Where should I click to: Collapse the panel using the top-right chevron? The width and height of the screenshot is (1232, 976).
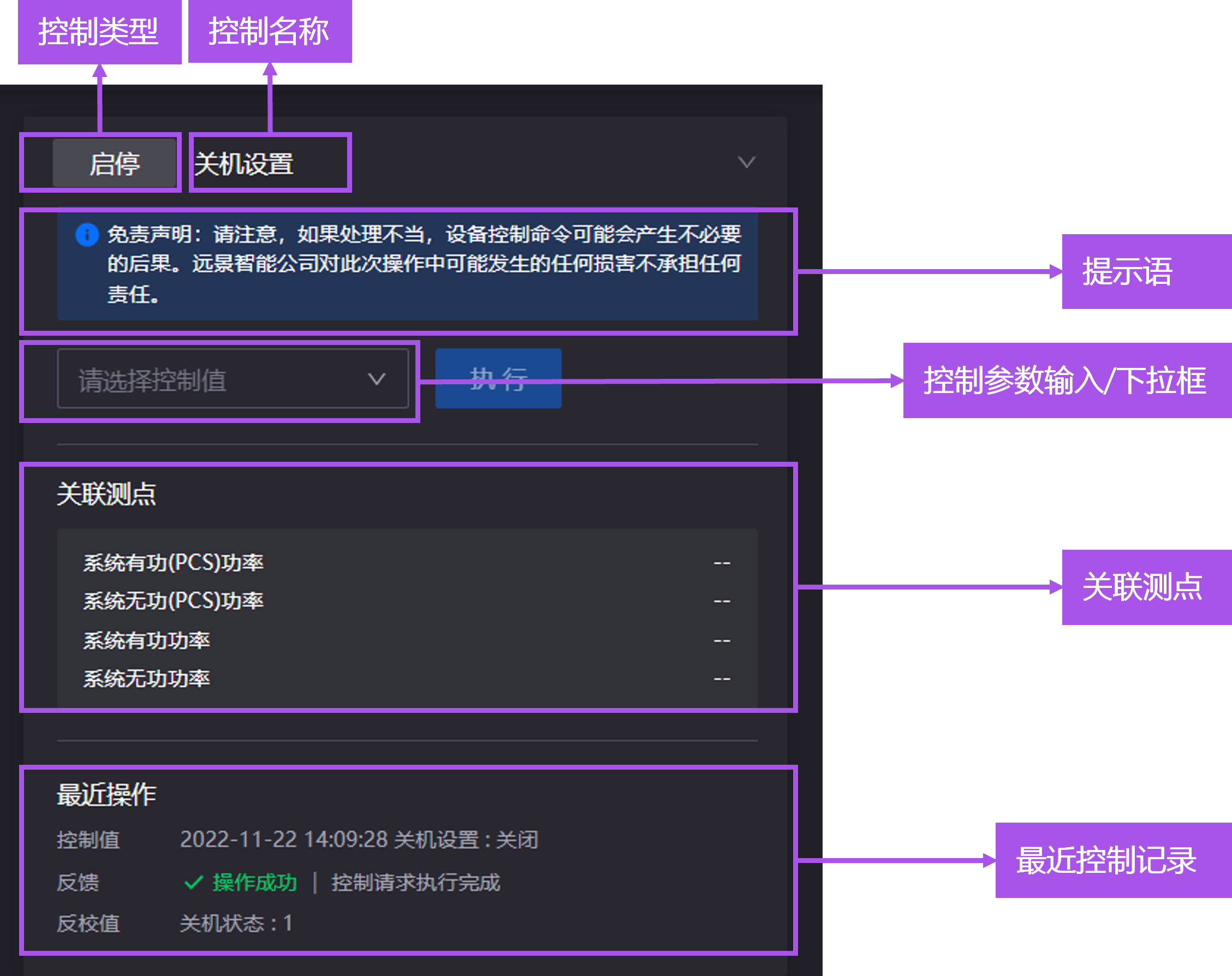pos(747,162)
